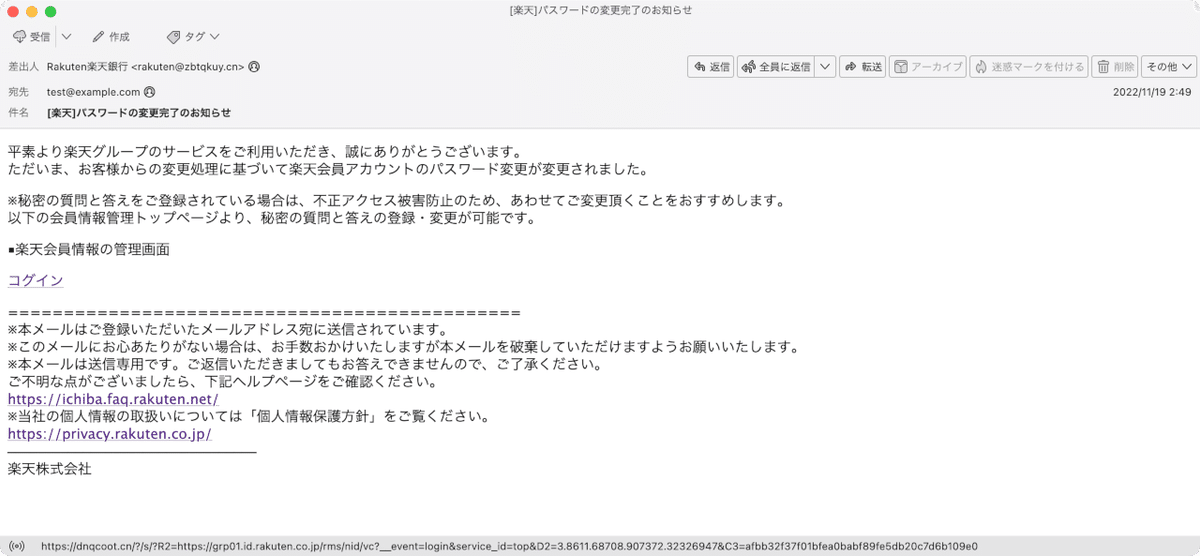Click the contact icon beside sender address
The image size is (1200, 556).
[254, 67]
